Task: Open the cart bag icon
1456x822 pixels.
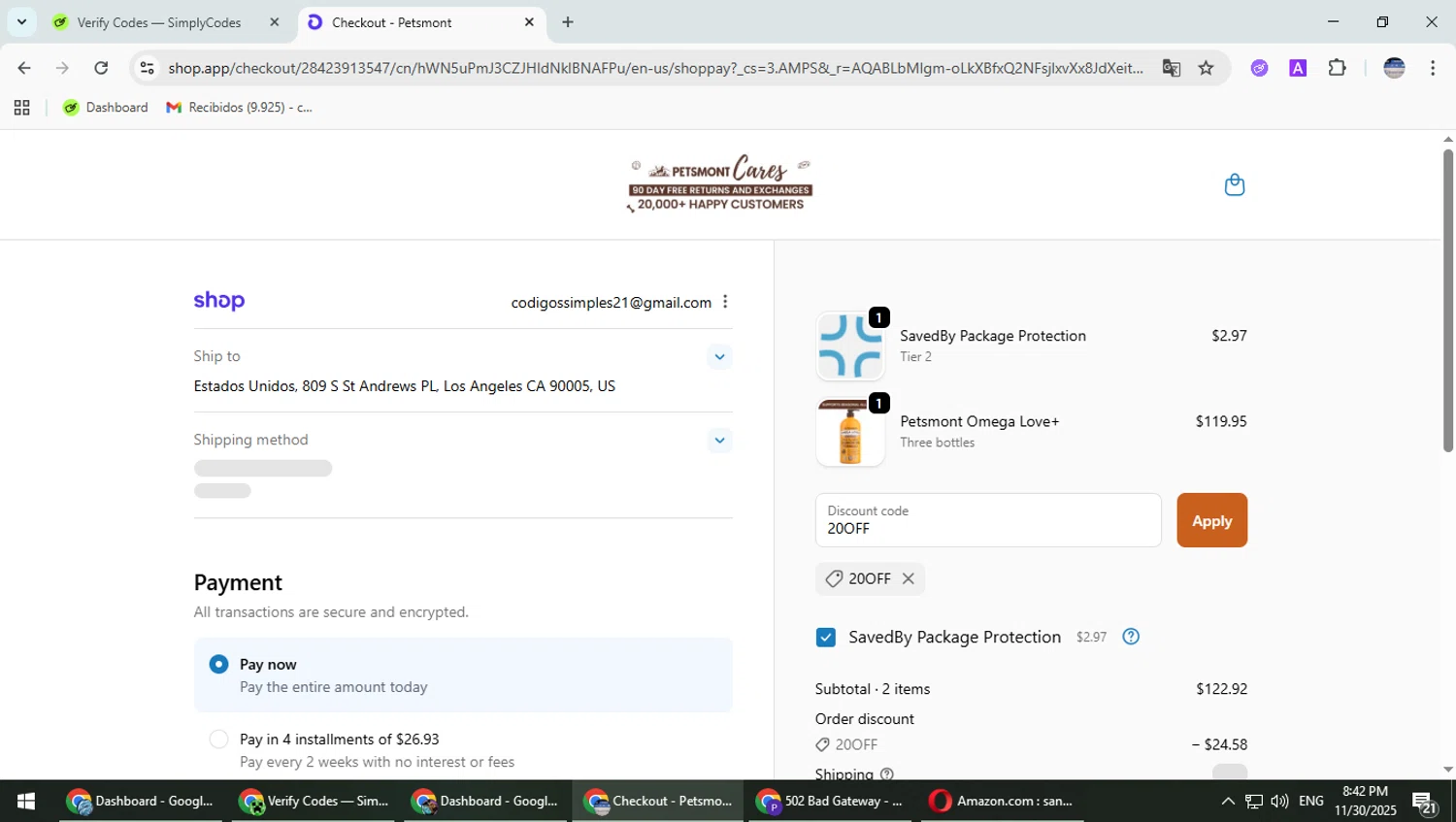Action: 1234,184
